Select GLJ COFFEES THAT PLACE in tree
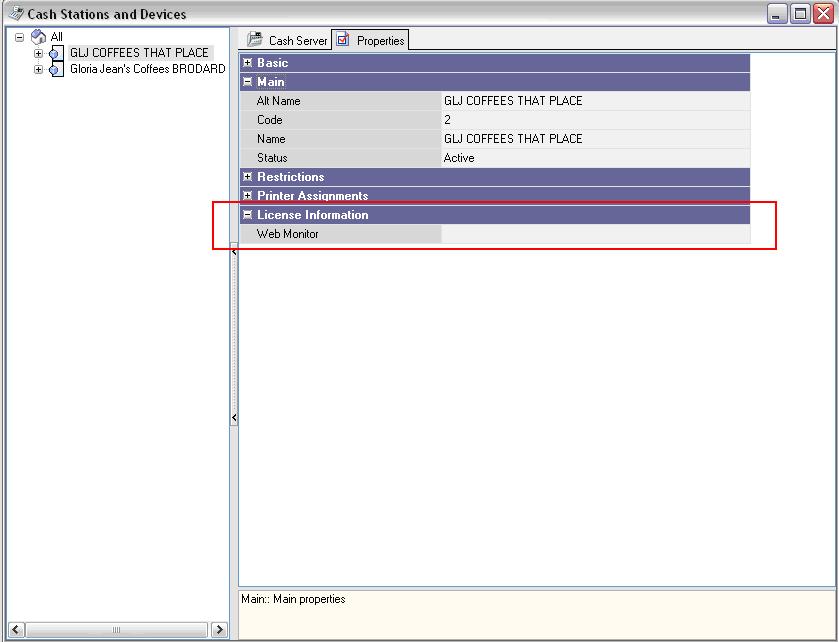839x642 pixels. 139,53
